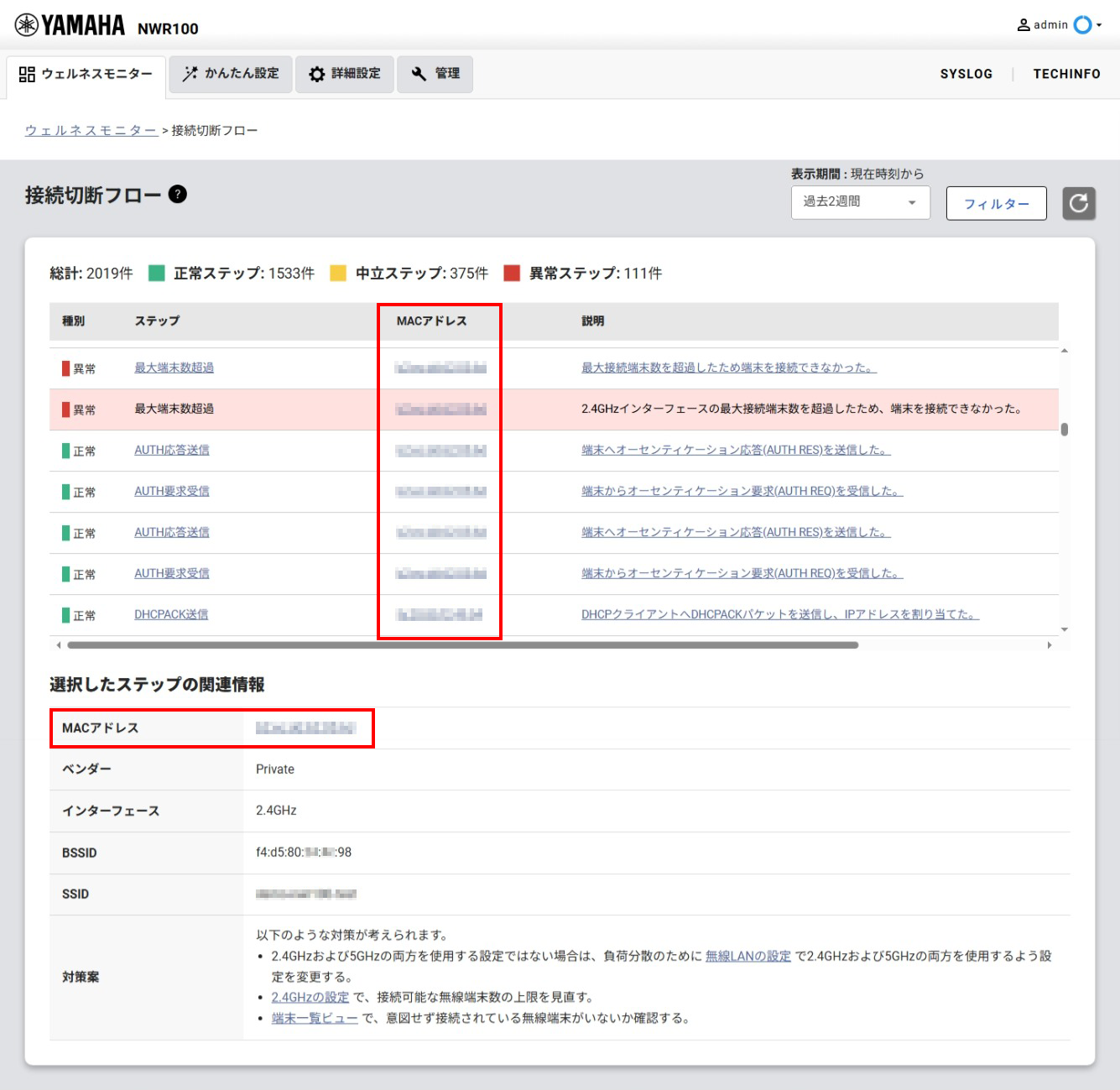Expand the admin account menu arrow
1120x1090 pixels.
pyautogui.click(x=1099, y=25)
